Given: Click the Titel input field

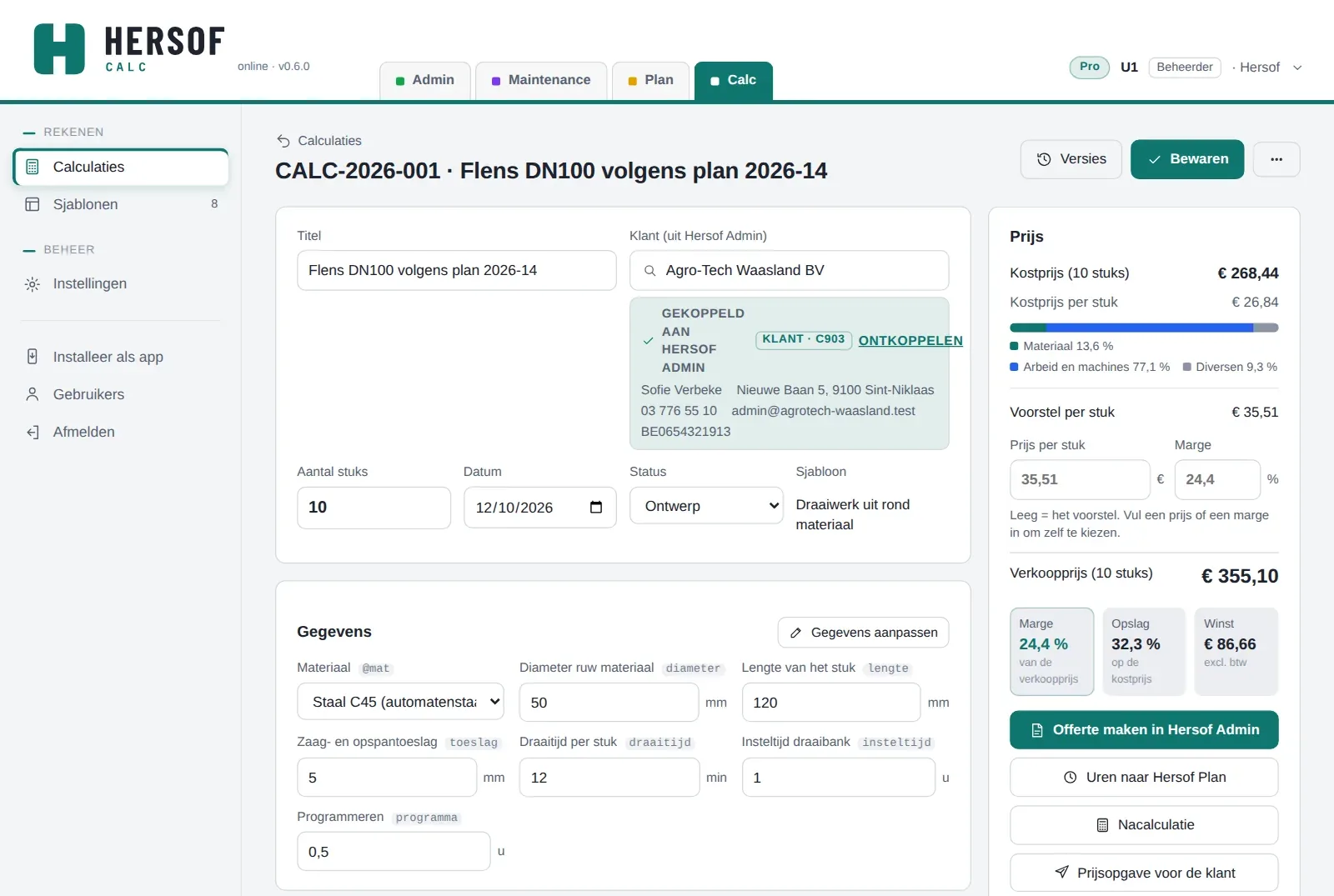Looking at the screenshot, I should [x=457, y=271].
